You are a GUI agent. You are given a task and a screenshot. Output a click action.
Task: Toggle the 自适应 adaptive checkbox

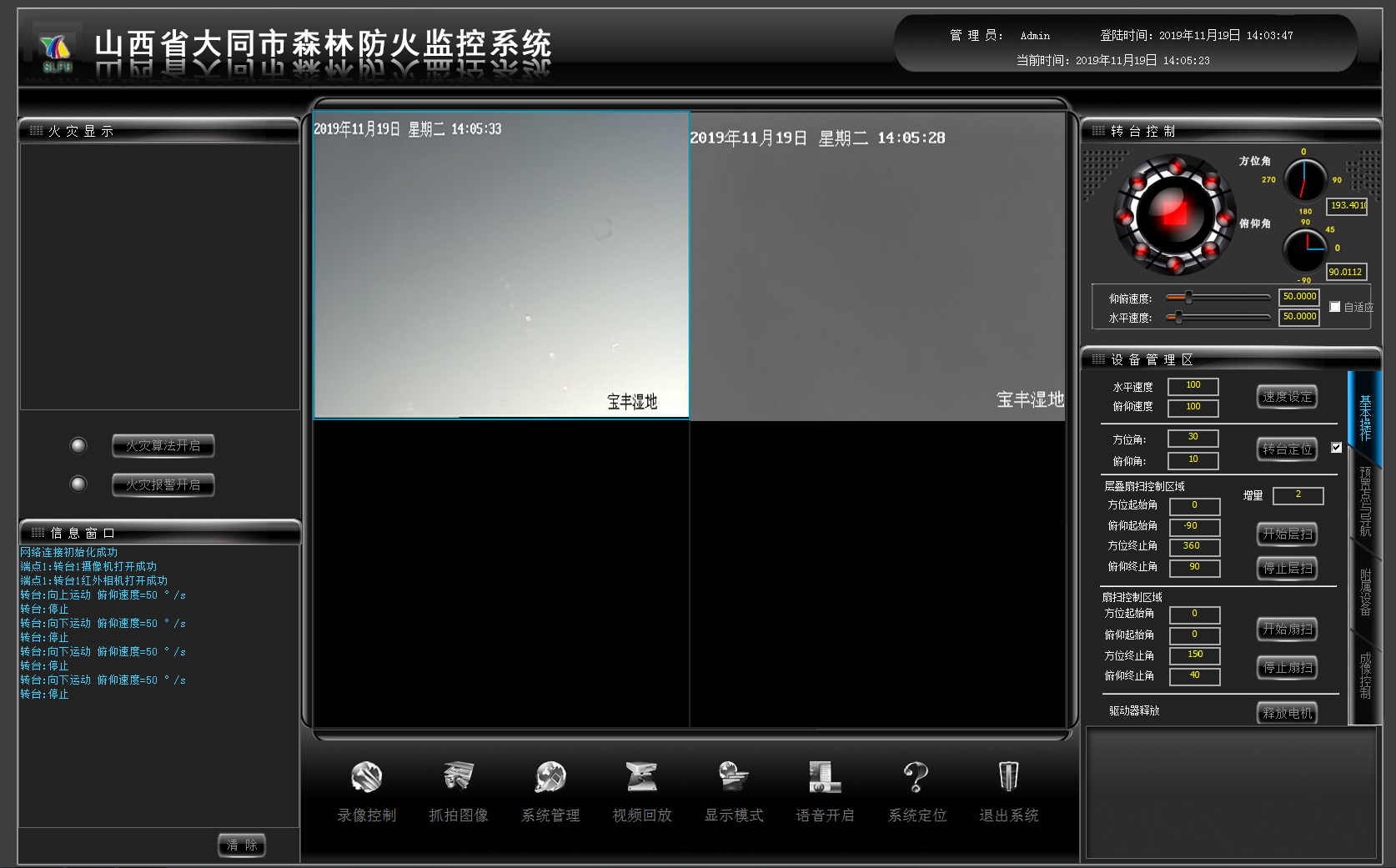coord(1334,307)
